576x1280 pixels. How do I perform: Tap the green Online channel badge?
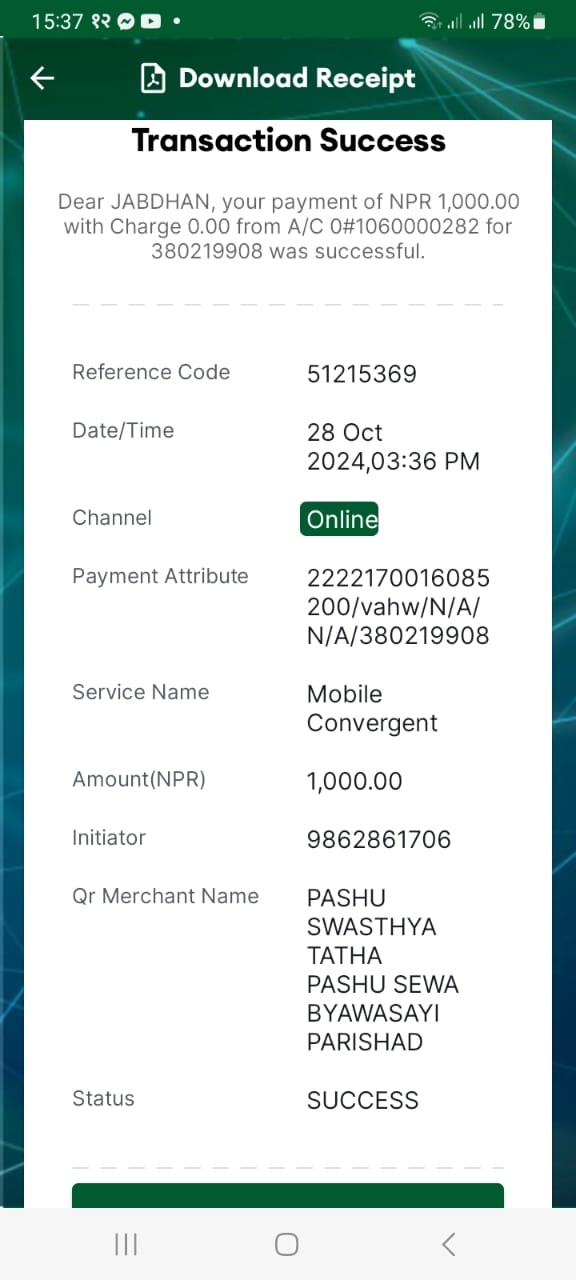[x=339, y=519]
